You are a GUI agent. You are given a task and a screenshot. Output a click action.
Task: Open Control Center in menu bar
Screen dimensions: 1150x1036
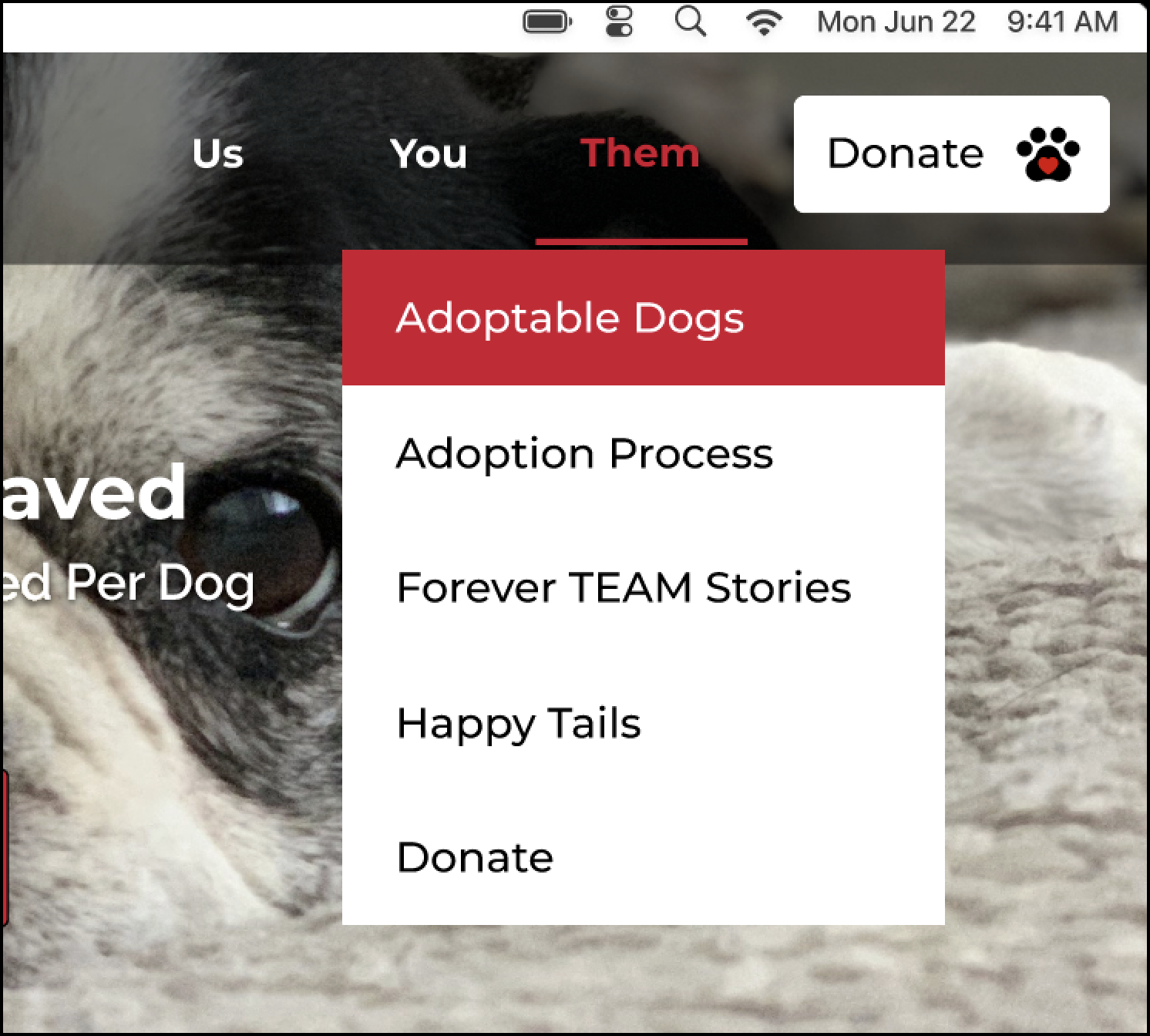619,22
